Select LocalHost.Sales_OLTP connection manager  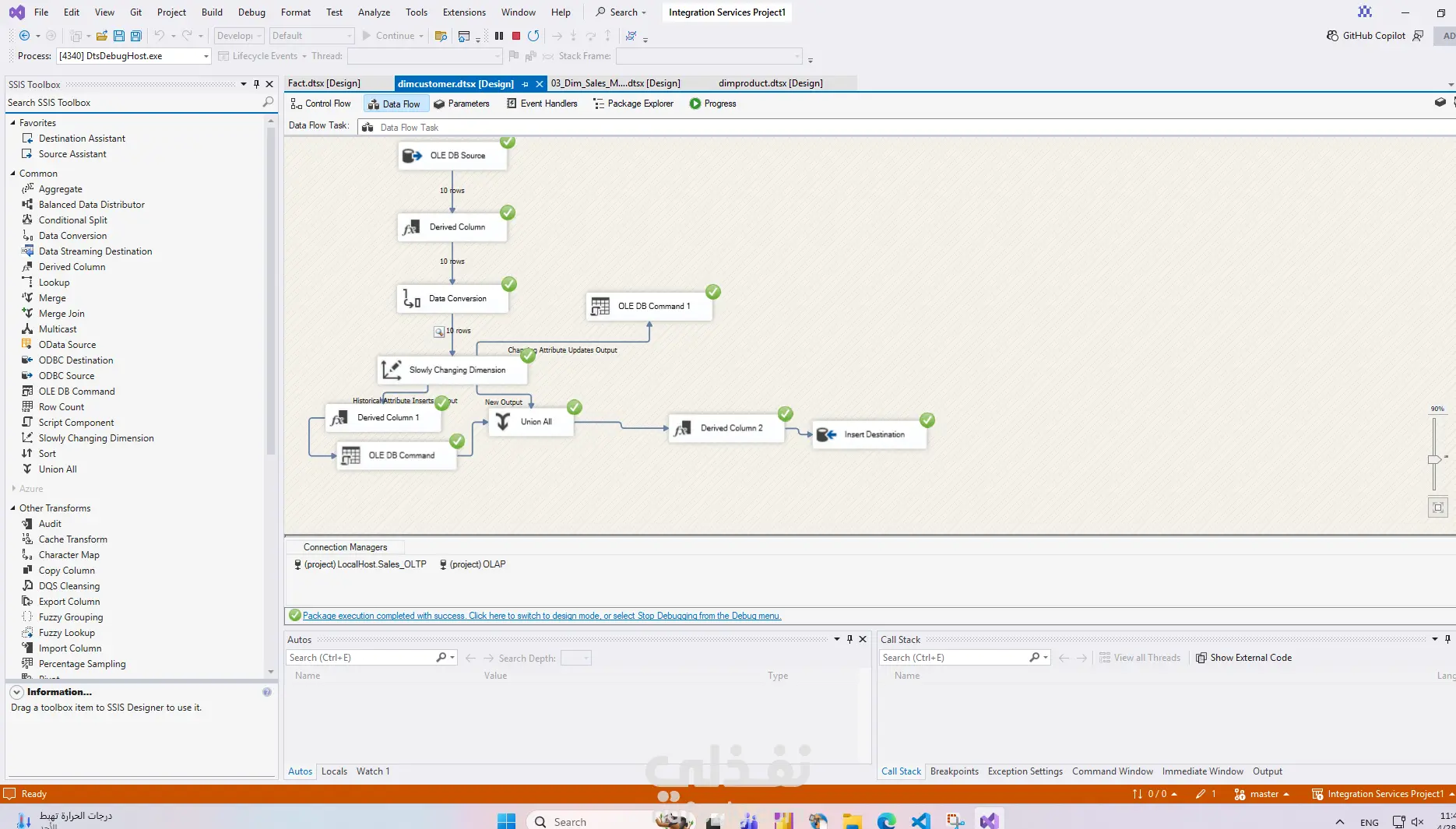[x=360, y=564]
